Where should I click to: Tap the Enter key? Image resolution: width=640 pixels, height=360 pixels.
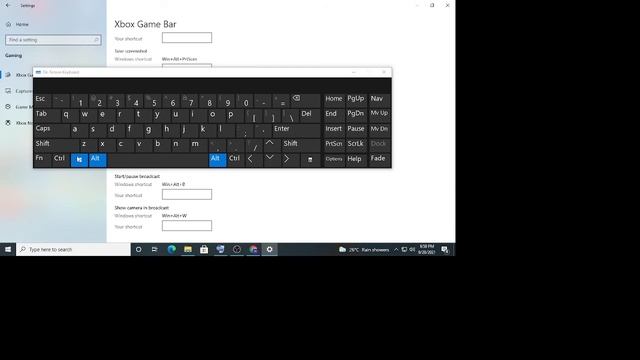pos(296,130)
